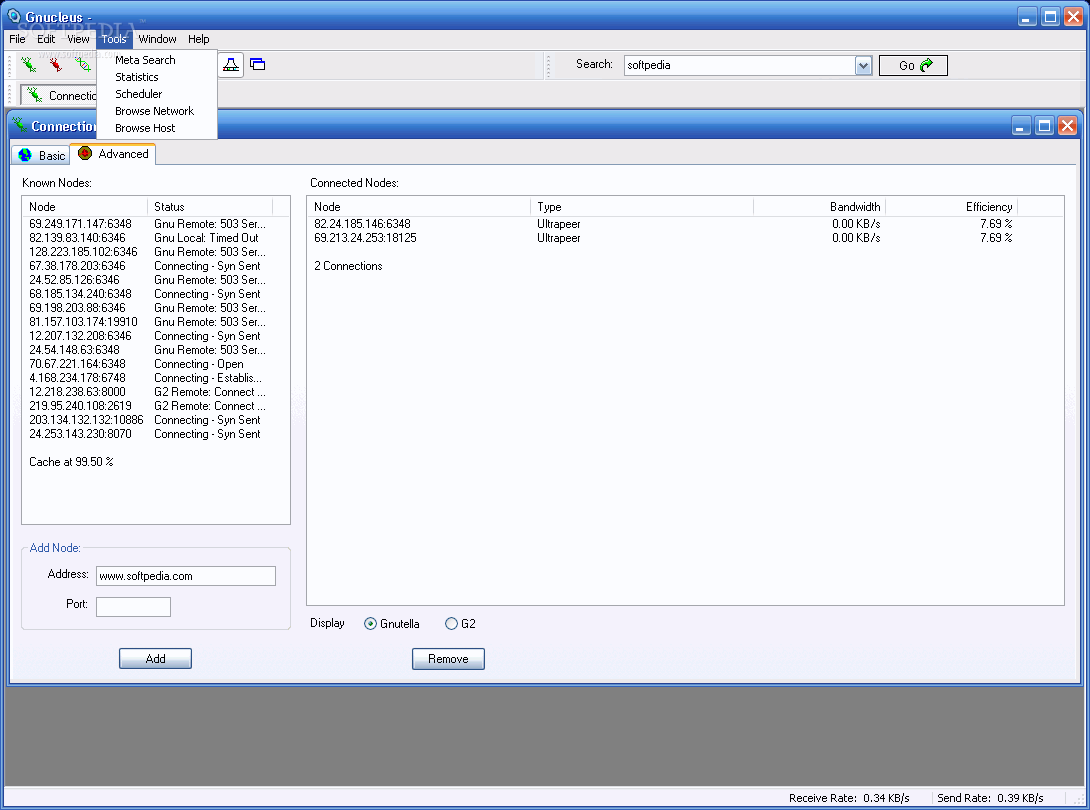Click the red gear icon on Advanced tab

coord(85,153)
